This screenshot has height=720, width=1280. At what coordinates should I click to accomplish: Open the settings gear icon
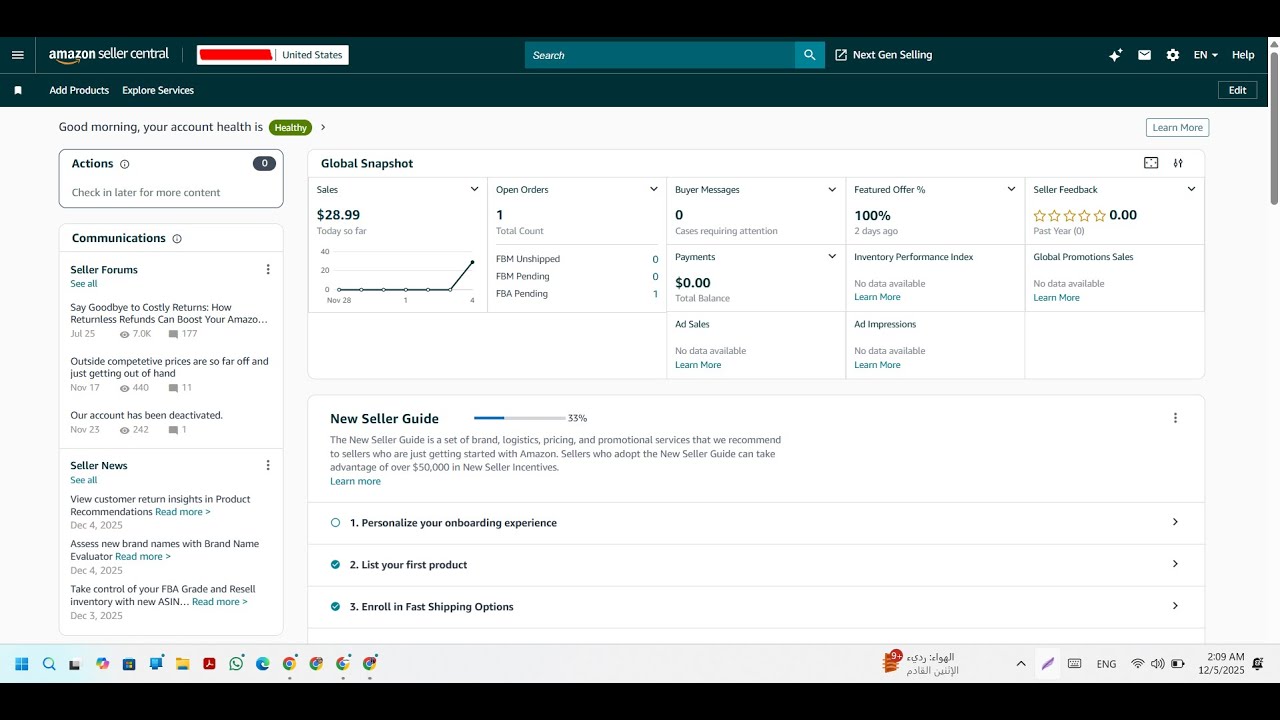click(1173, 55)
